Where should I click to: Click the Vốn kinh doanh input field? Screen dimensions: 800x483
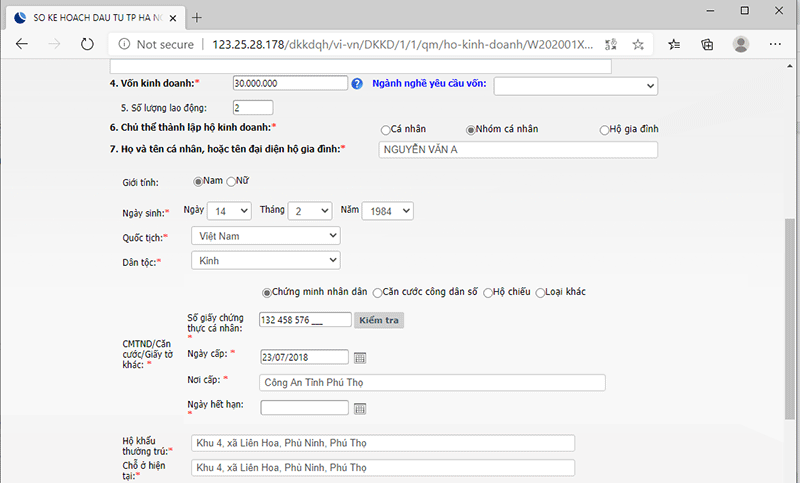tap(290, 83)
